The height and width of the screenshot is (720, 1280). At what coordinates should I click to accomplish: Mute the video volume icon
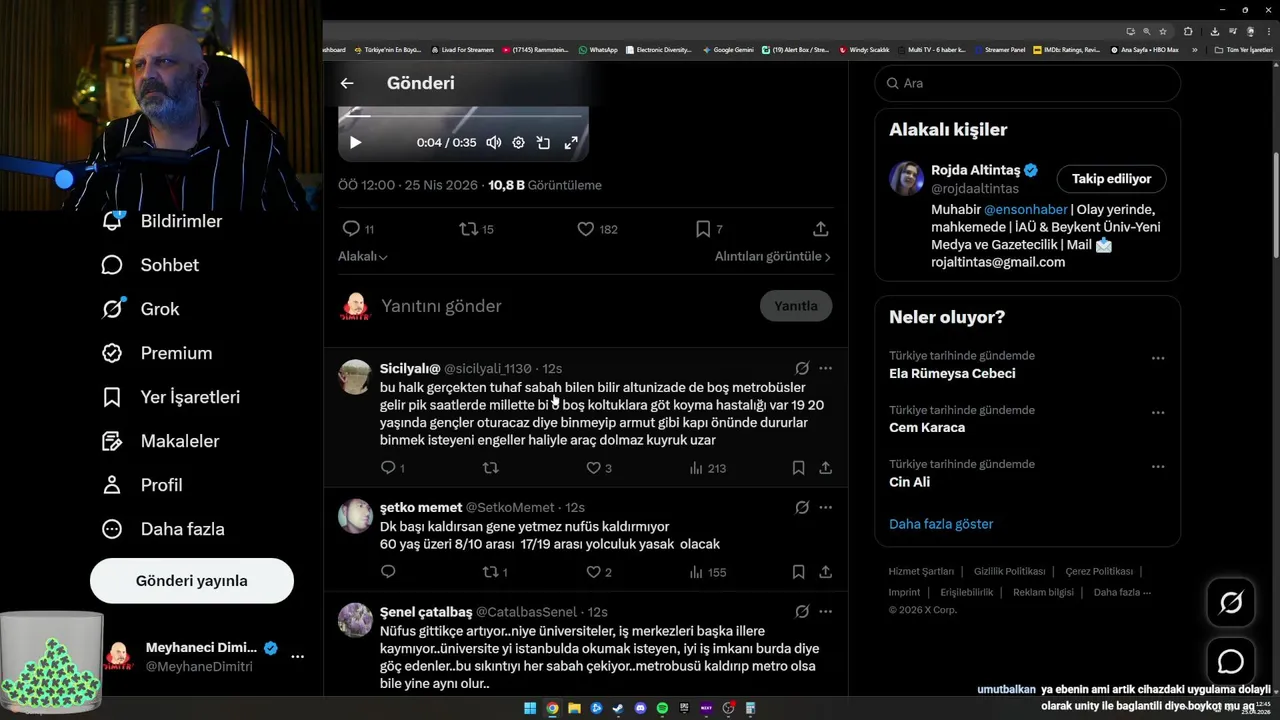[x=494, y=142]
